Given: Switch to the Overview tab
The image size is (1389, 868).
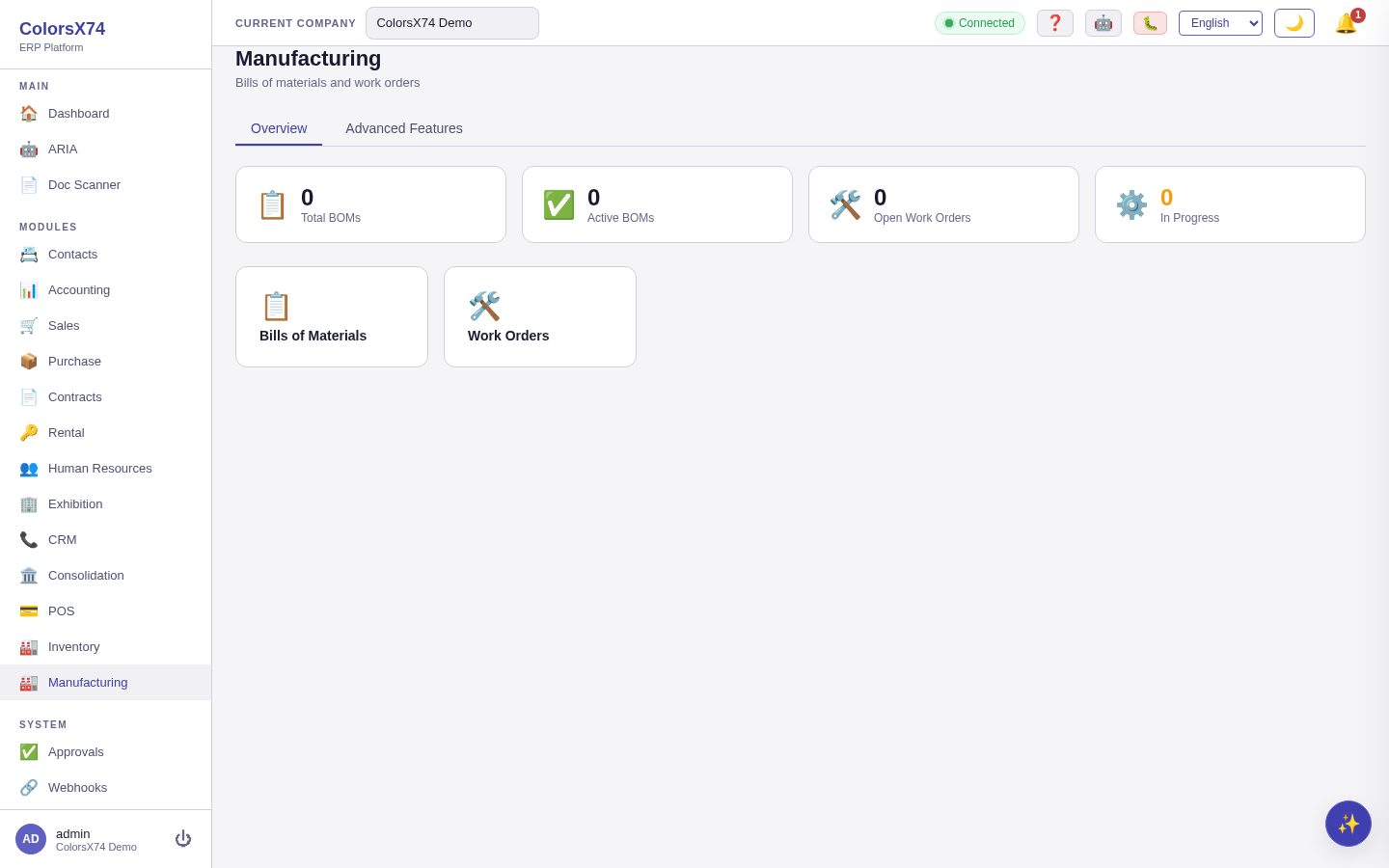Looking at the screenshot, I should point(279,128).
